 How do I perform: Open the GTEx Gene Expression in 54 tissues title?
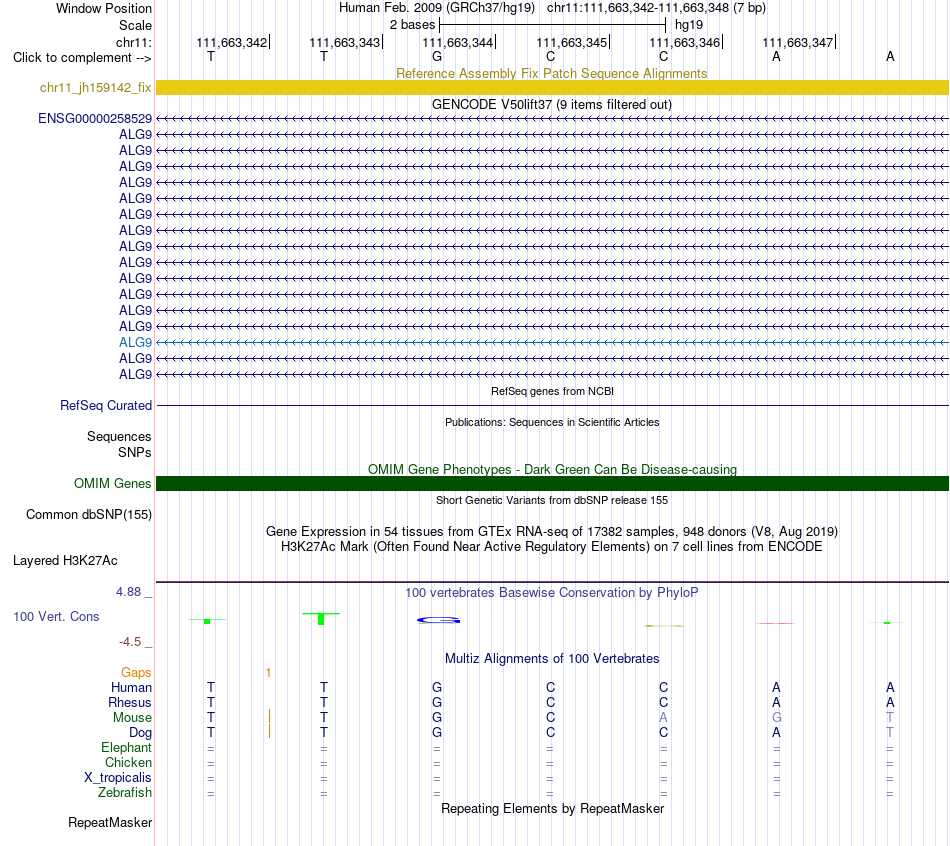click(x=552, y=531)
